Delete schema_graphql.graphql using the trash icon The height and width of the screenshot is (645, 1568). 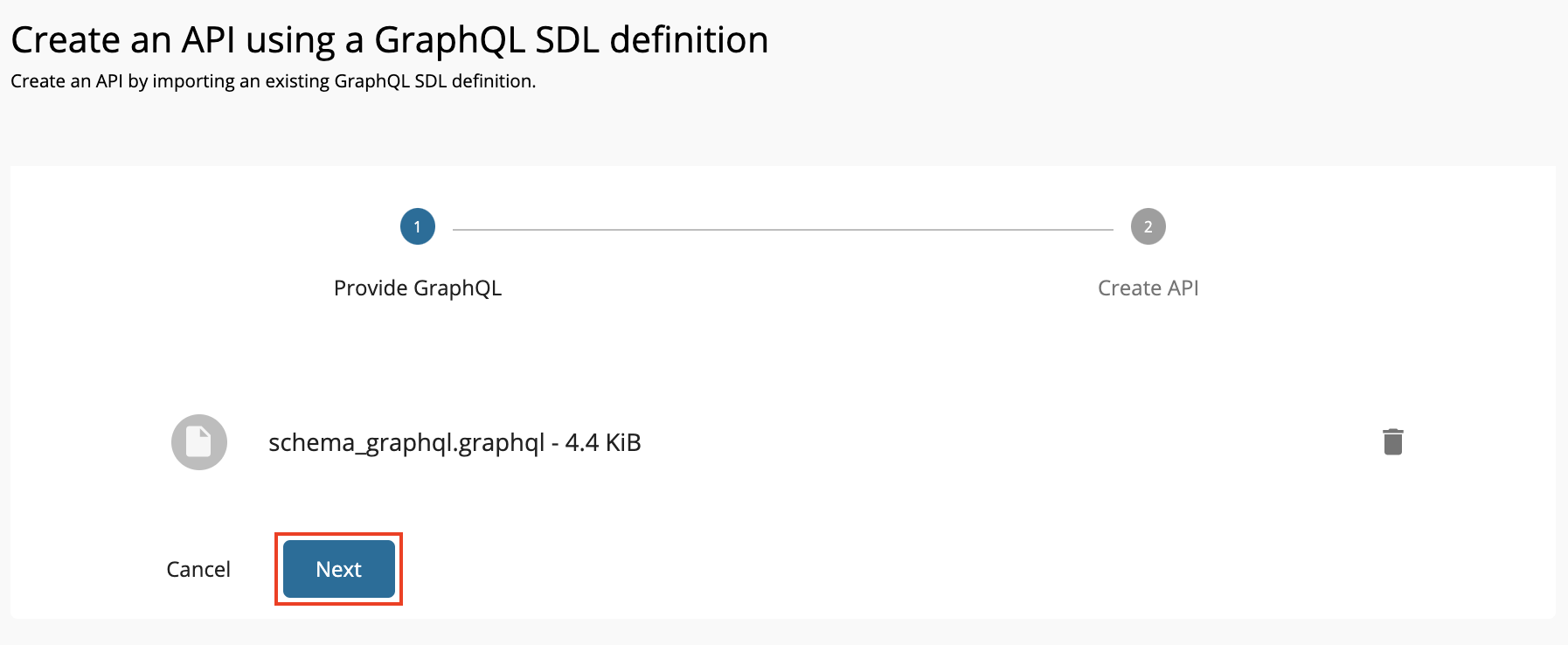(x=1392, y=442)
